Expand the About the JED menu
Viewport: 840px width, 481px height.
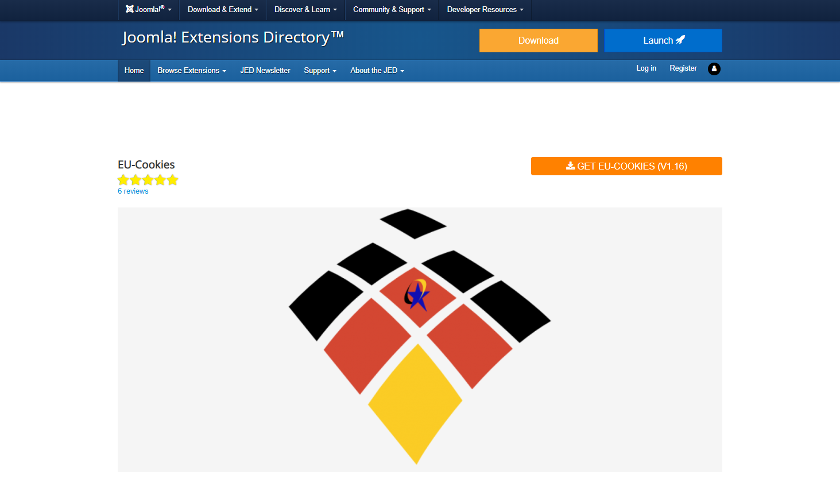377,71
